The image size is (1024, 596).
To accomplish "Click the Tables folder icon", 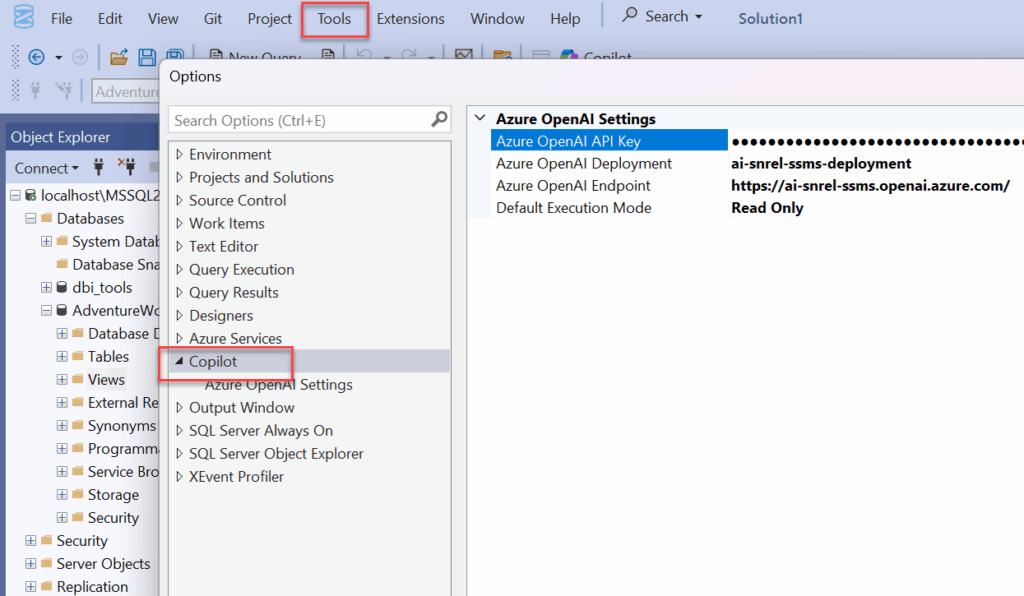I will click(x=78, y=356).
